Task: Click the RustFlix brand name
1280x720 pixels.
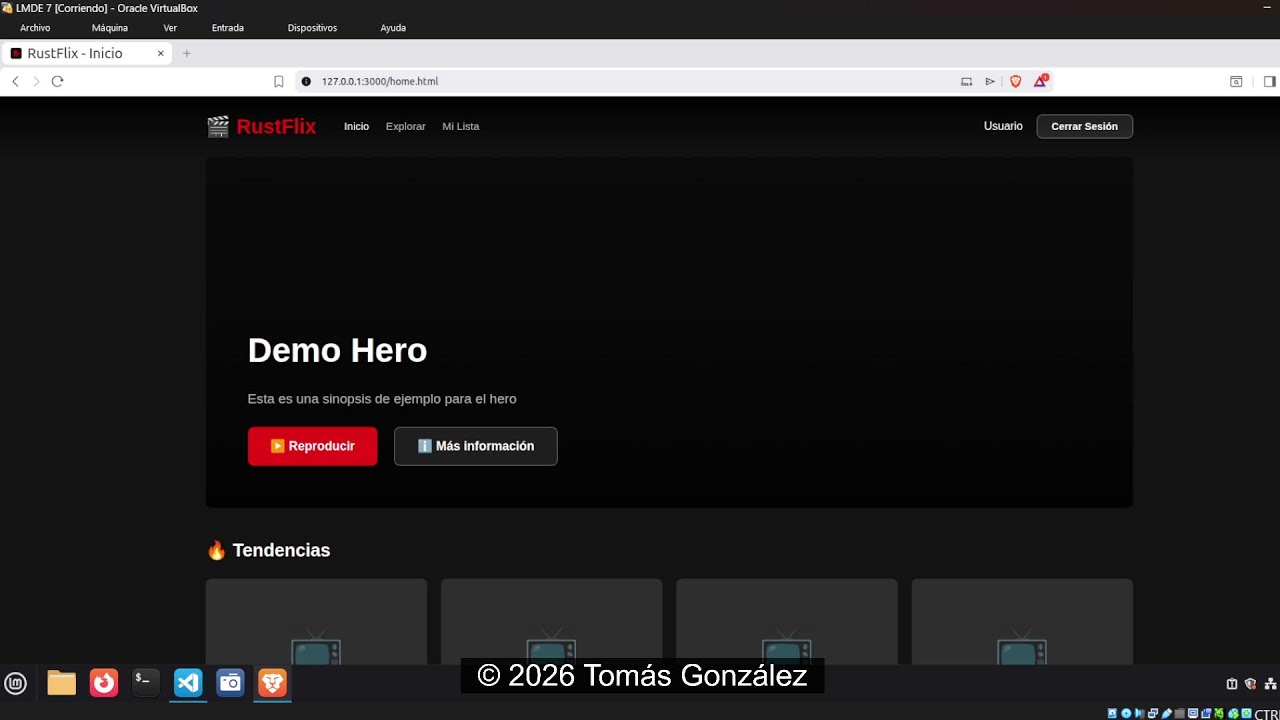Action: tap(276, 126)
